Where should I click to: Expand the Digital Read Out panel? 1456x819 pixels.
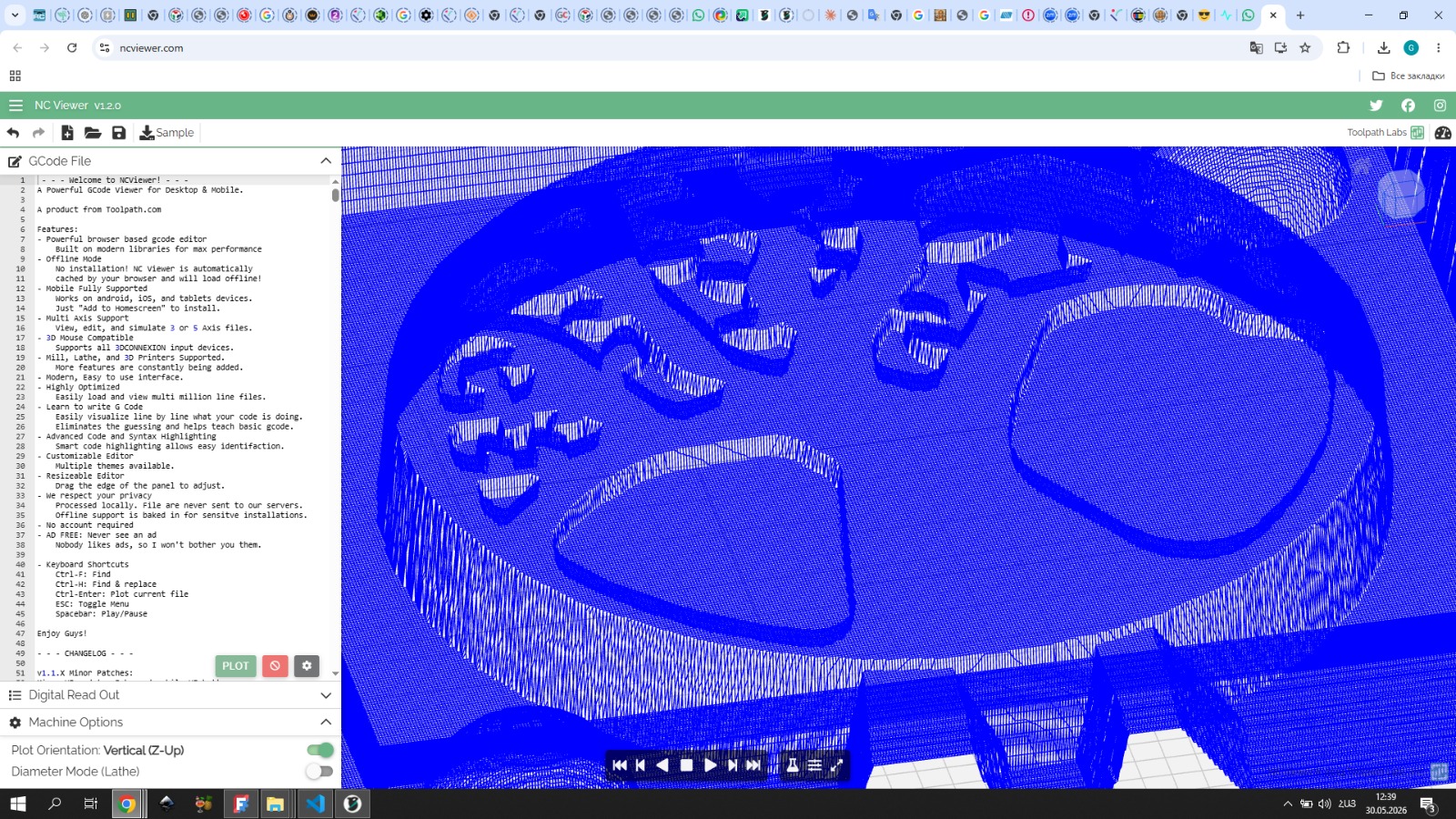click(x=326, y=695)
